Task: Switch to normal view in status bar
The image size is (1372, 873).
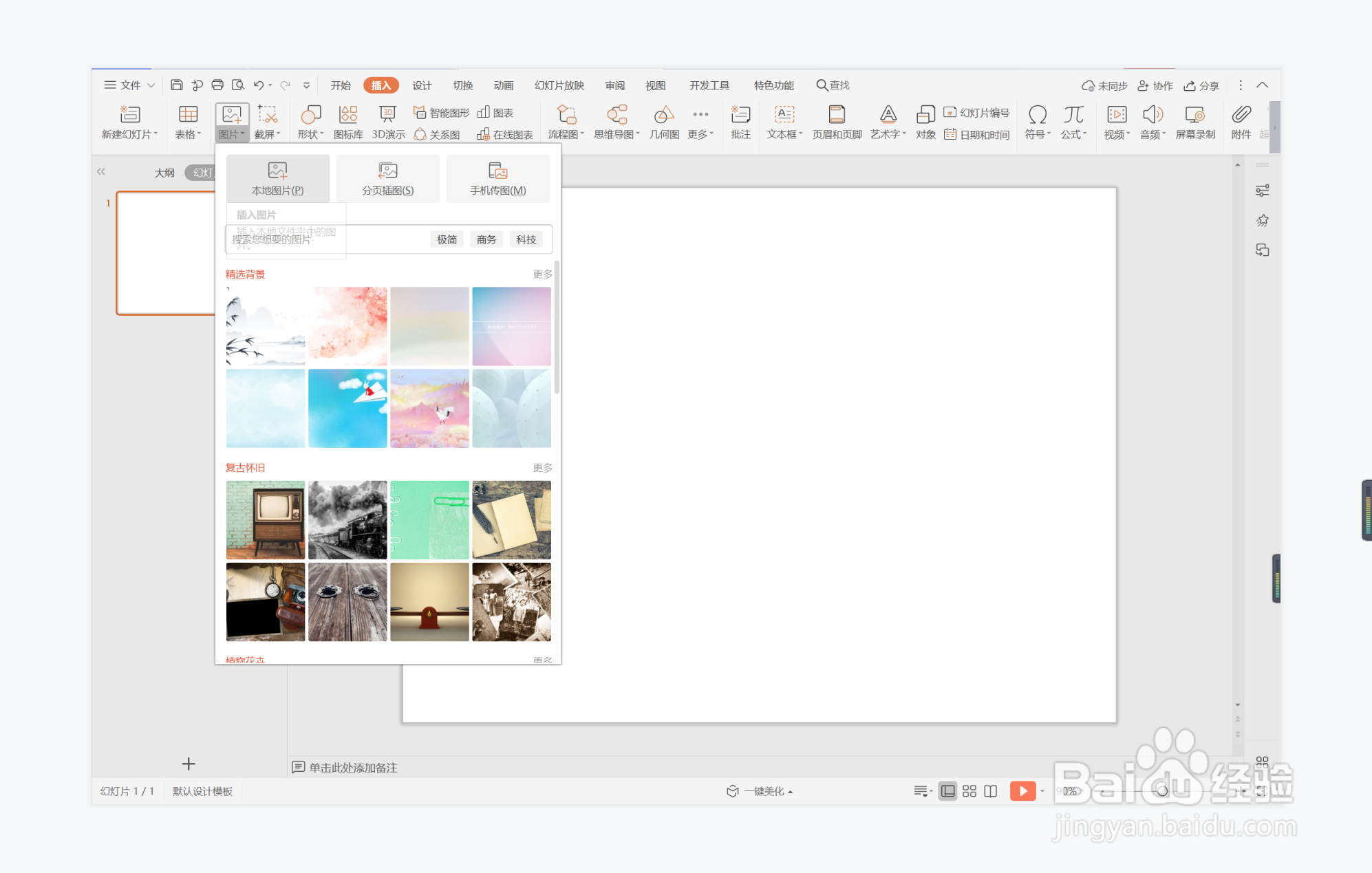Action: coord(947,791)
